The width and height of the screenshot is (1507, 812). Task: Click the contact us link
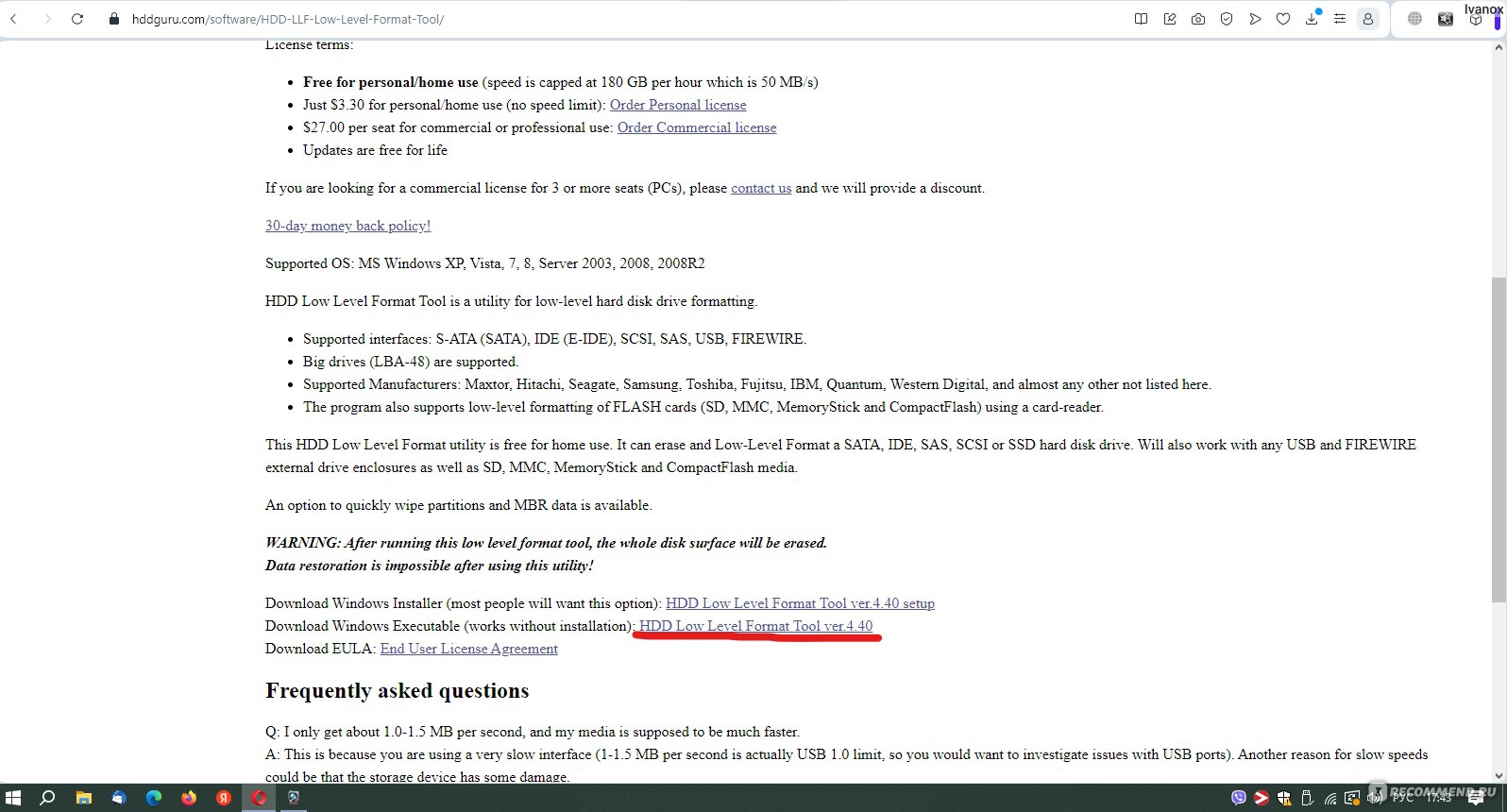(x=761, y=188)
